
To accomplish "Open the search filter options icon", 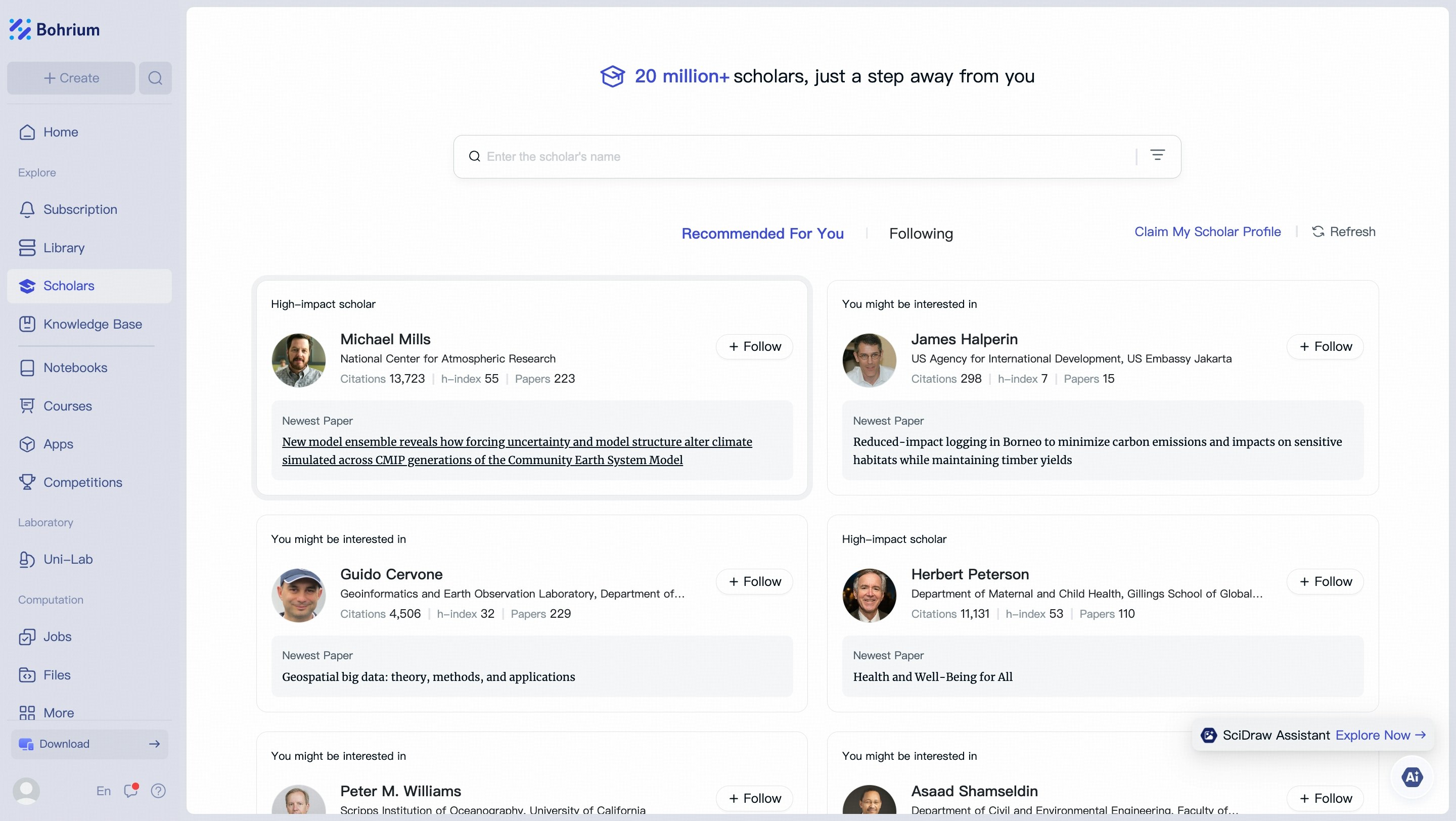I will point(1157,155).
